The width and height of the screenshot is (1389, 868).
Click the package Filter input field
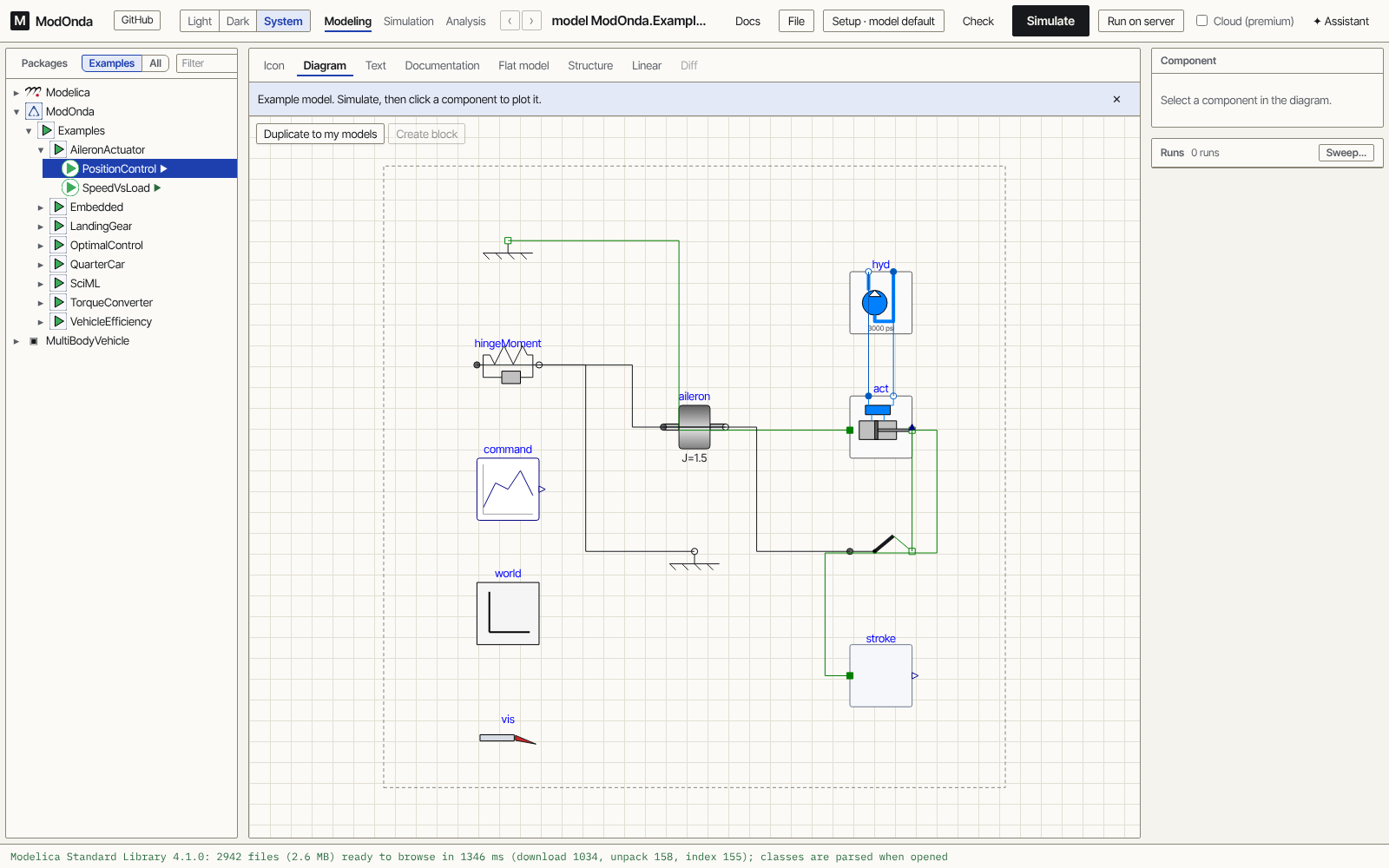tap(207, 63)
